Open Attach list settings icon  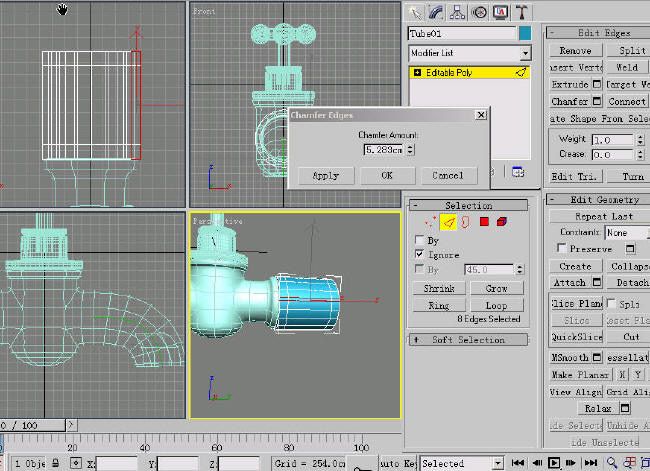(597, 282)
